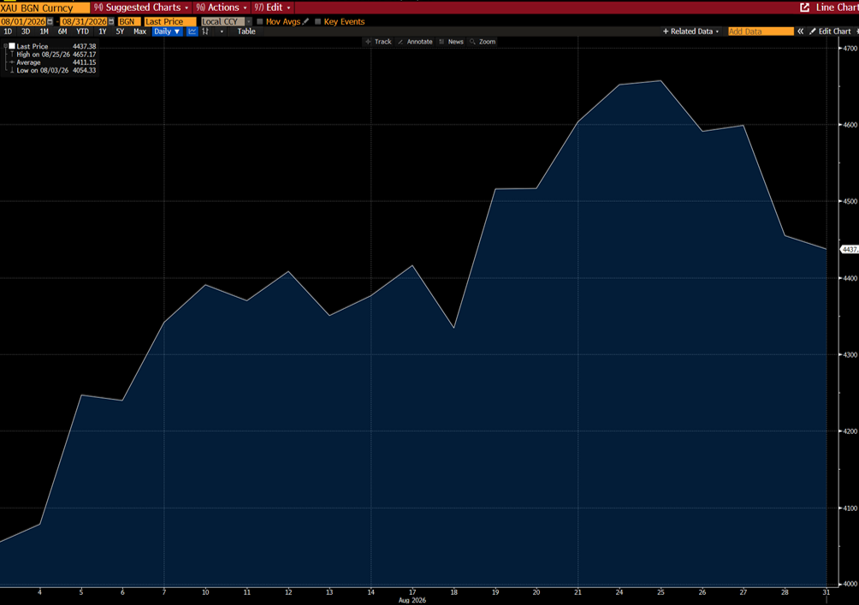Activate the Track crosshair tool
The height and width of the screenshot is (605, 859).
coord(379,42)
